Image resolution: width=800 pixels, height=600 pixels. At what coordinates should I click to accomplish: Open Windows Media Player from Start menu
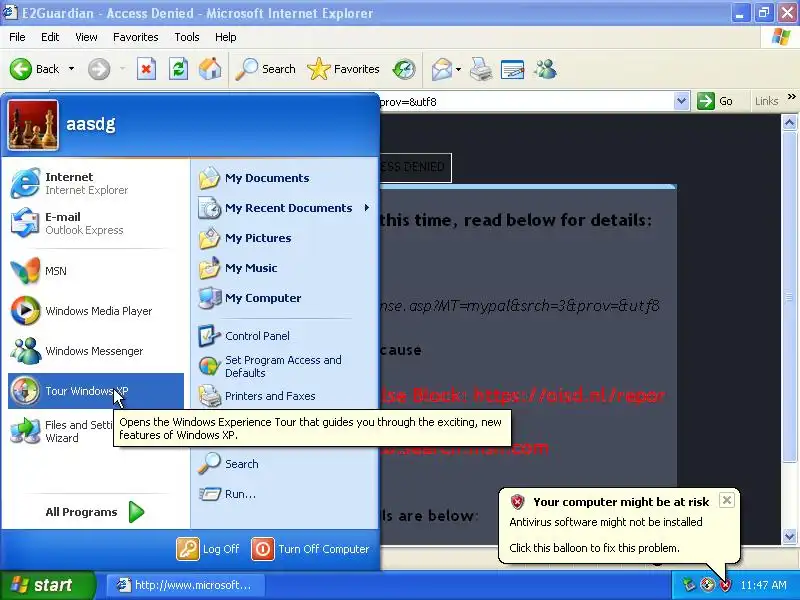(96, 311)
